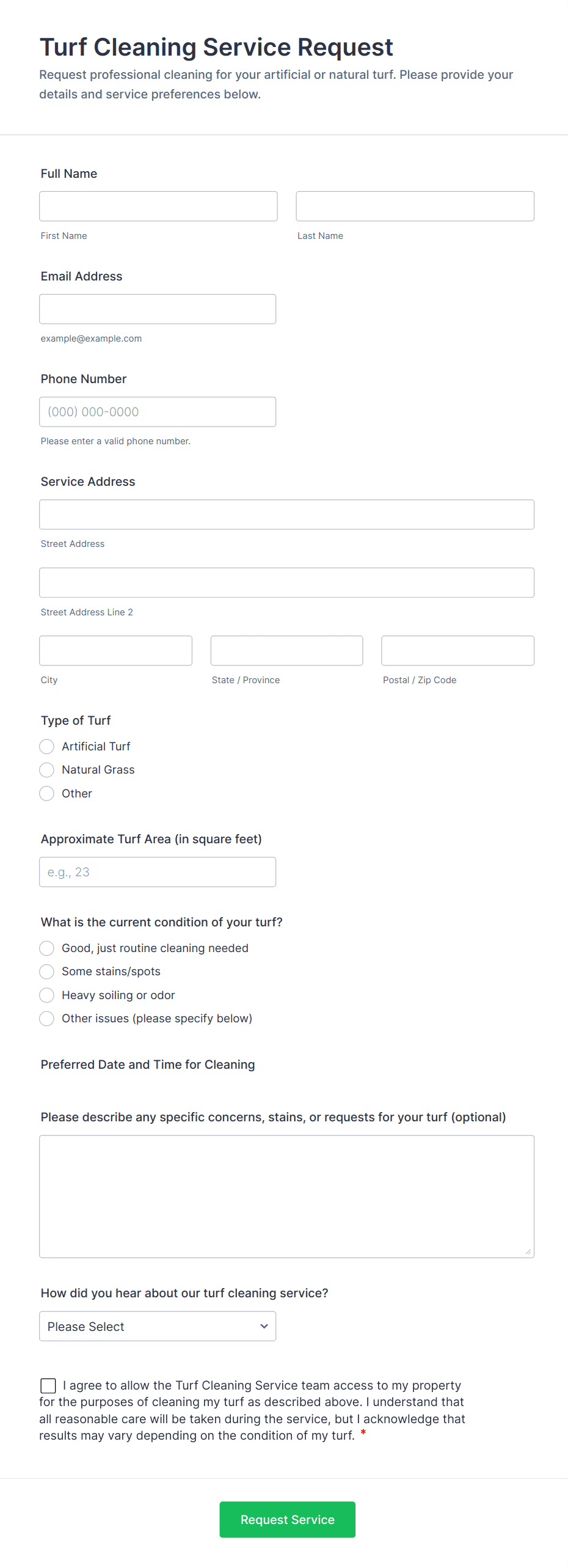Focus the State / Province field
This screenshot has height=1568, width=568.
tap(286, 650)
